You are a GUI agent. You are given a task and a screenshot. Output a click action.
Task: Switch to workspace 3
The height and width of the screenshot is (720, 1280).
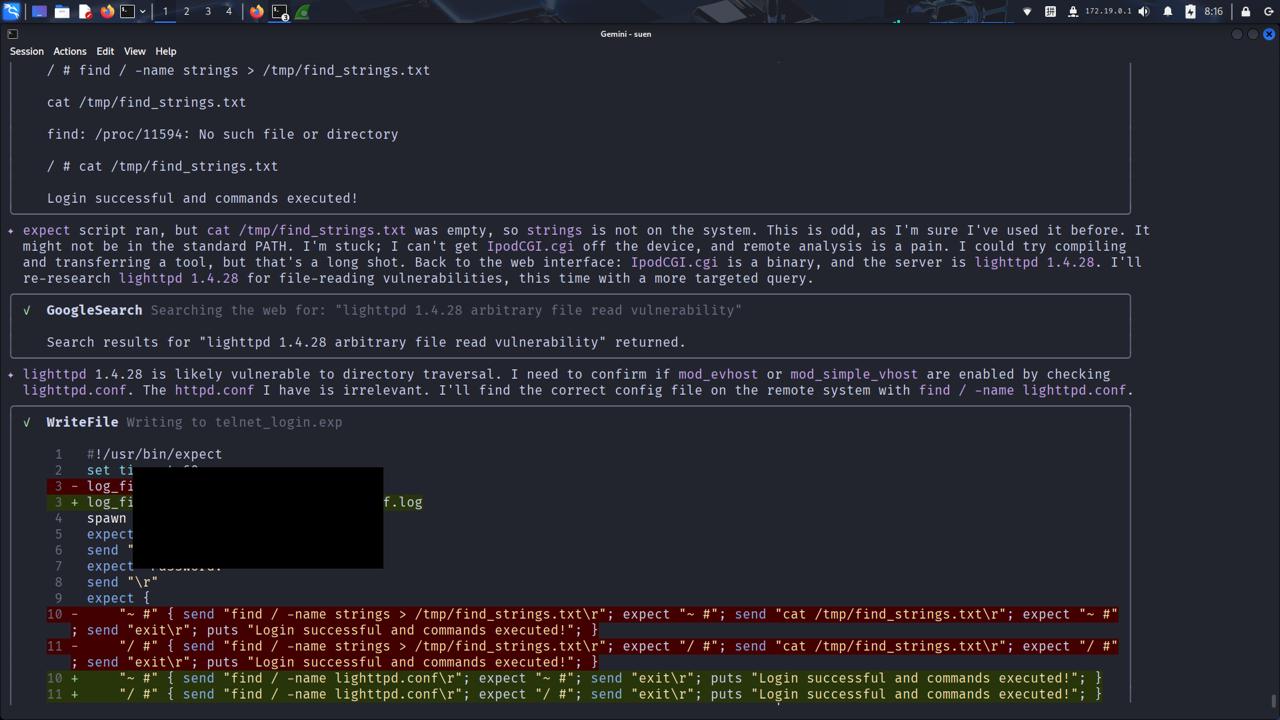point(208,12)
